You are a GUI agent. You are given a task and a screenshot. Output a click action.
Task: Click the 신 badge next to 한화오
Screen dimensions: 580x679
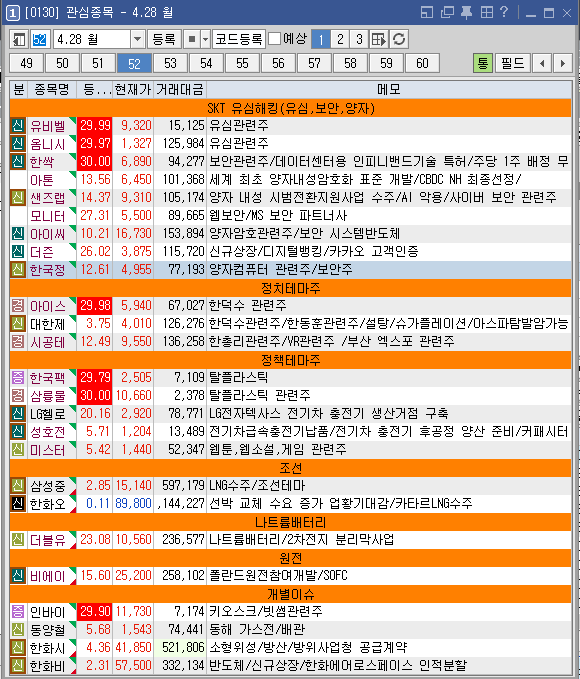point(18,503)
